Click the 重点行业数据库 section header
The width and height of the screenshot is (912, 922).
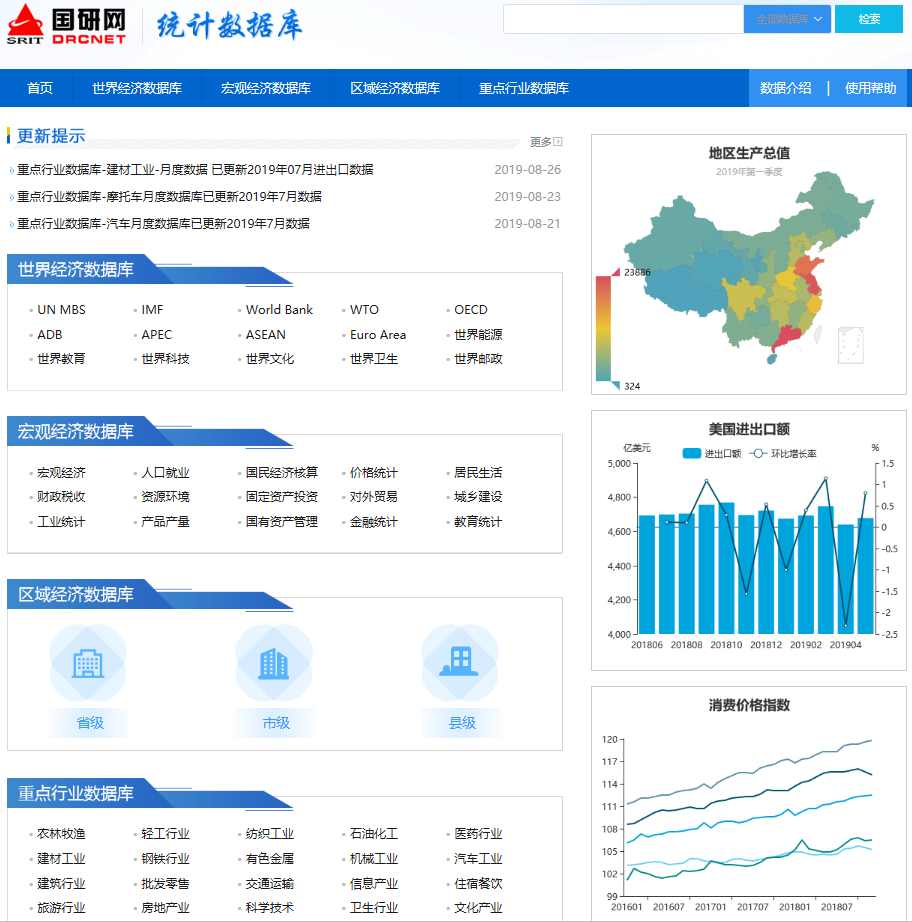(x=76, y=793)
